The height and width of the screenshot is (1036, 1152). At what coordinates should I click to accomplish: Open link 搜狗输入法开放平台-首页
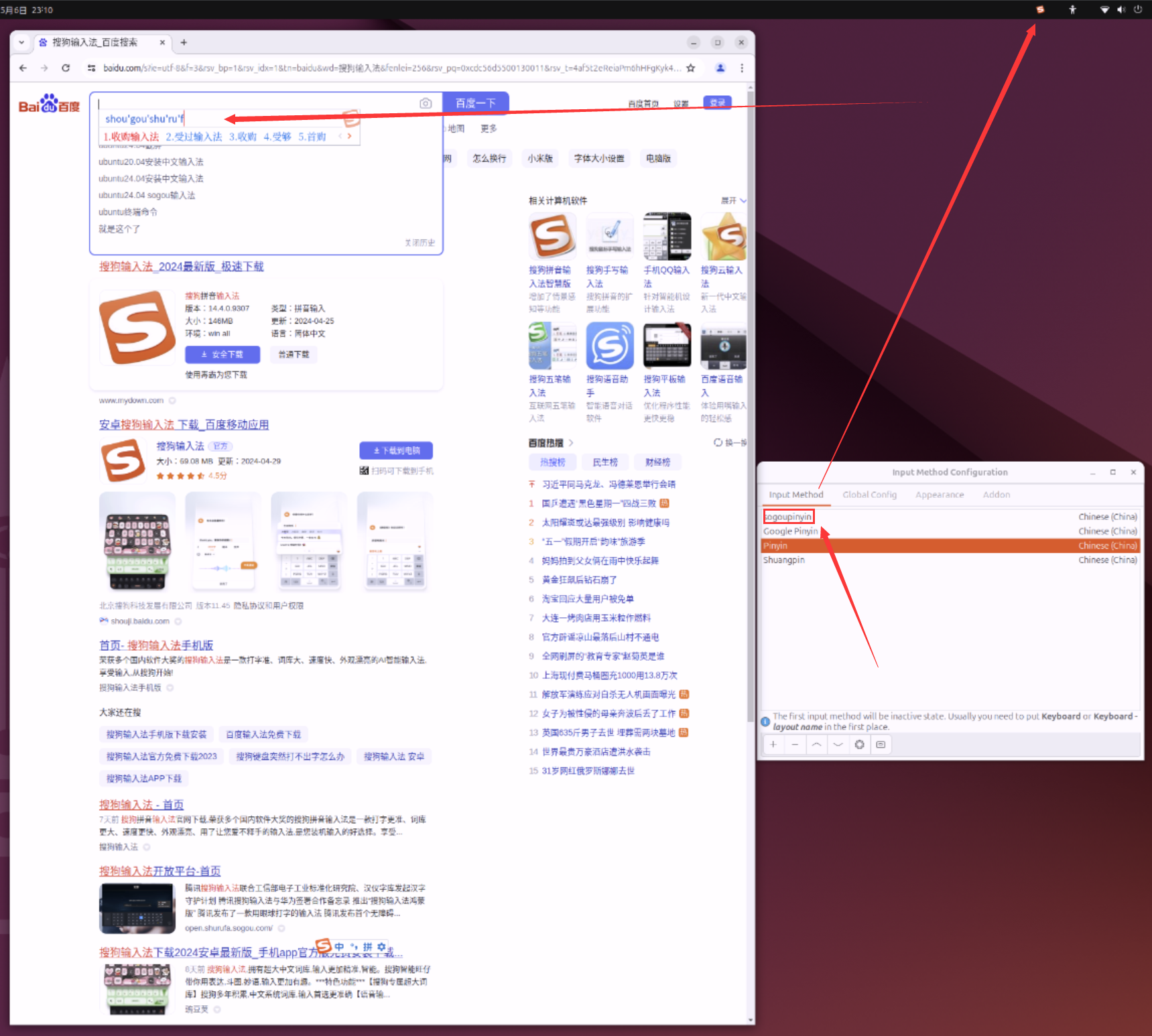click(x=159, y=871)
